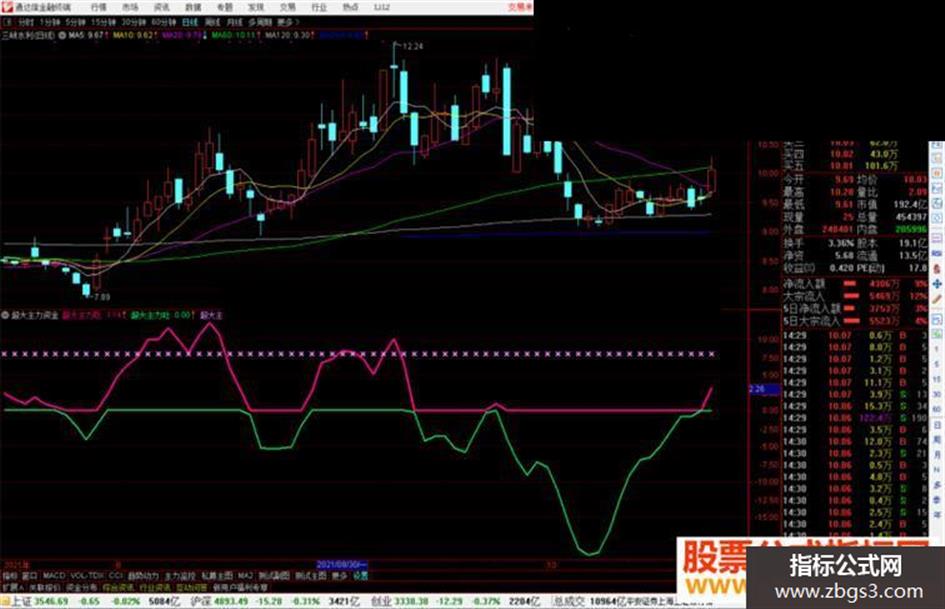
Task: Select the 趋势动力 indicator tab
Action: [x=143, y=576]
